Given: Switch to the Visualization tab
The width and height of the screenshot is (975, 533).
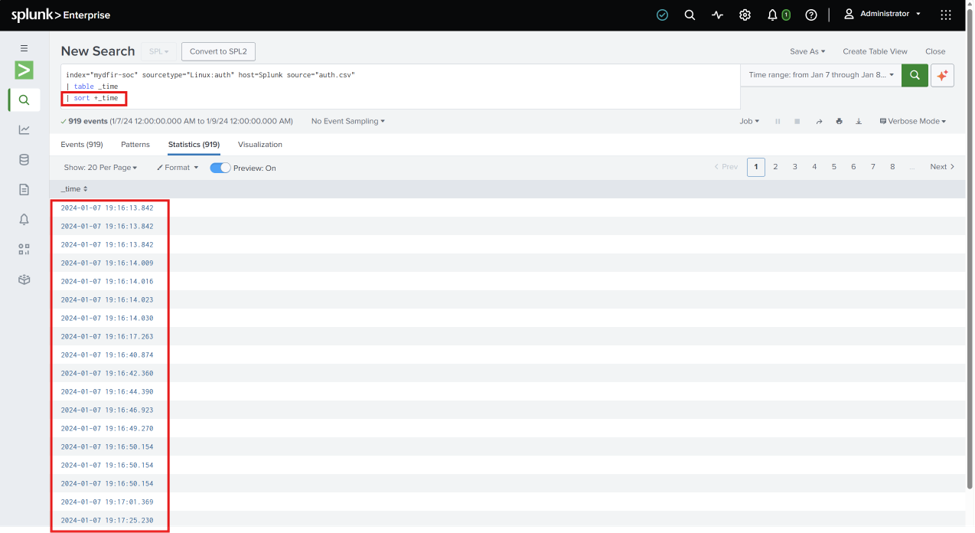Looking at the screenshot, I should click(260, 144).
